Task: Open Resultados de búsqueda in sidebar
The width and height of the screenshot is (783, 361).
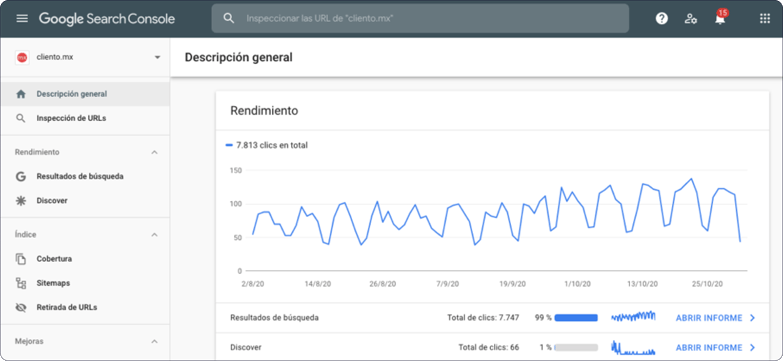Action: click(x=85, y=176)
